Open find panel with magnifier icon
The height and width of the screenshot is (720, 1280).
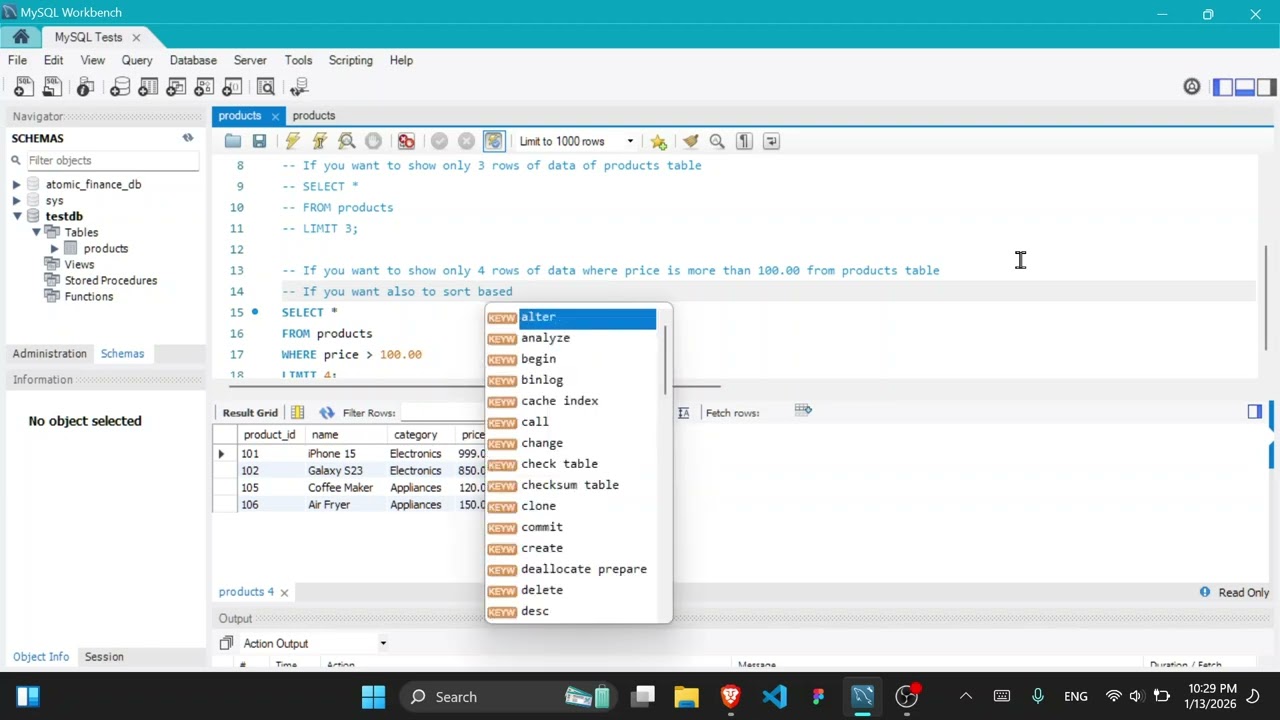coord(717,141)
